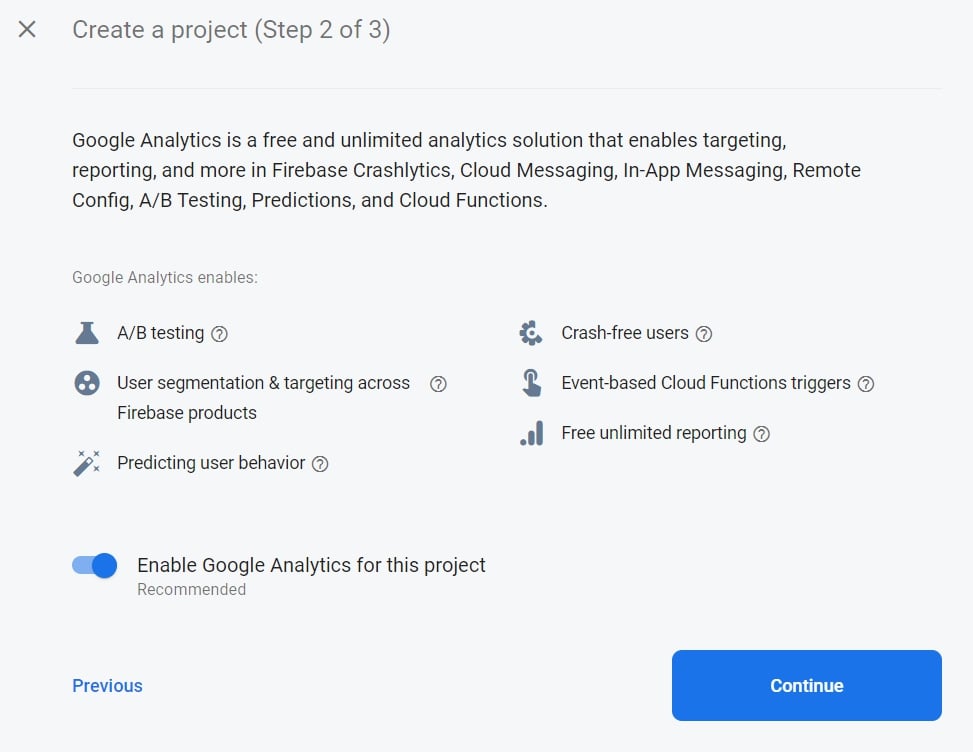Click the A/B testing flask icon
The image size is (973, 752).
pyautogui.click(x=87, y=333)
